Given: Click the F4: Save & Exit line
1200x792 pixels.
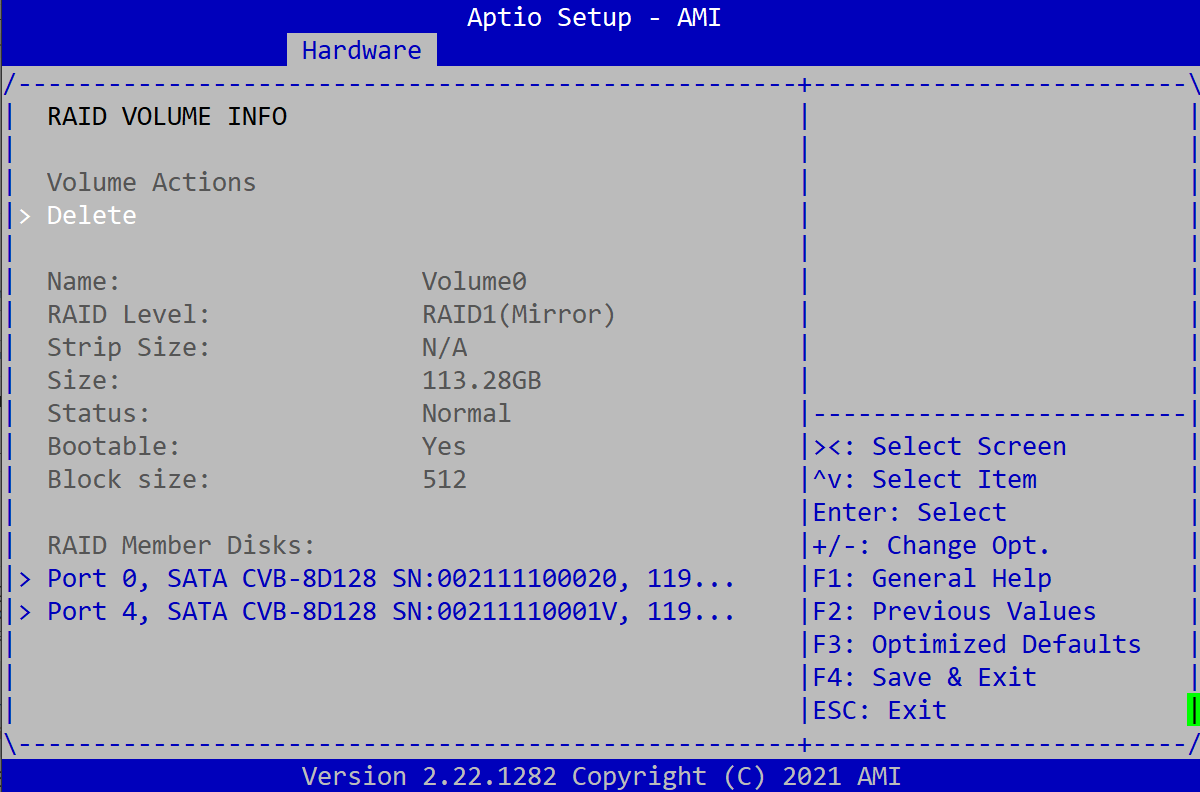Looking at the screenshot, I should coord(925,677).
